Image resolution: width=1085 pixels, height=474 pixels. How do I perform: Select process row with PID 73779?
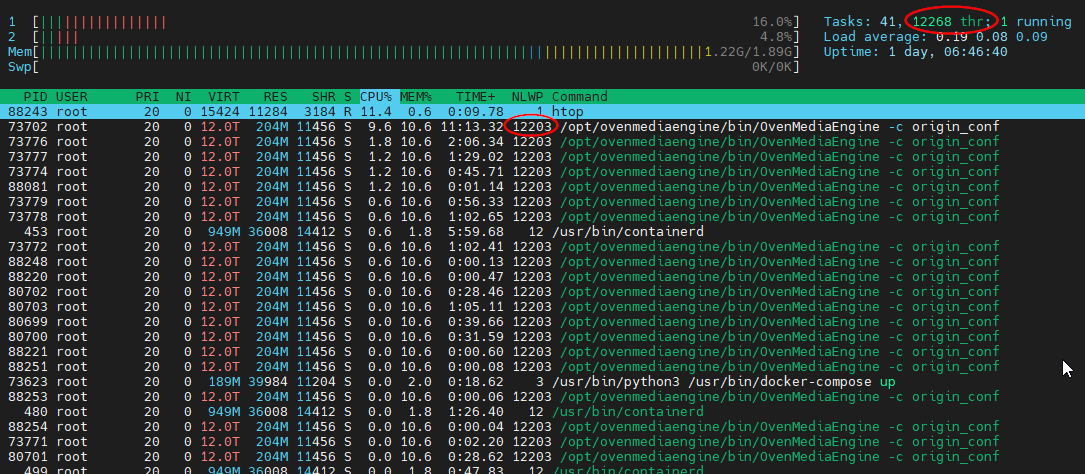pyautogui.click(x=542, y=201)
